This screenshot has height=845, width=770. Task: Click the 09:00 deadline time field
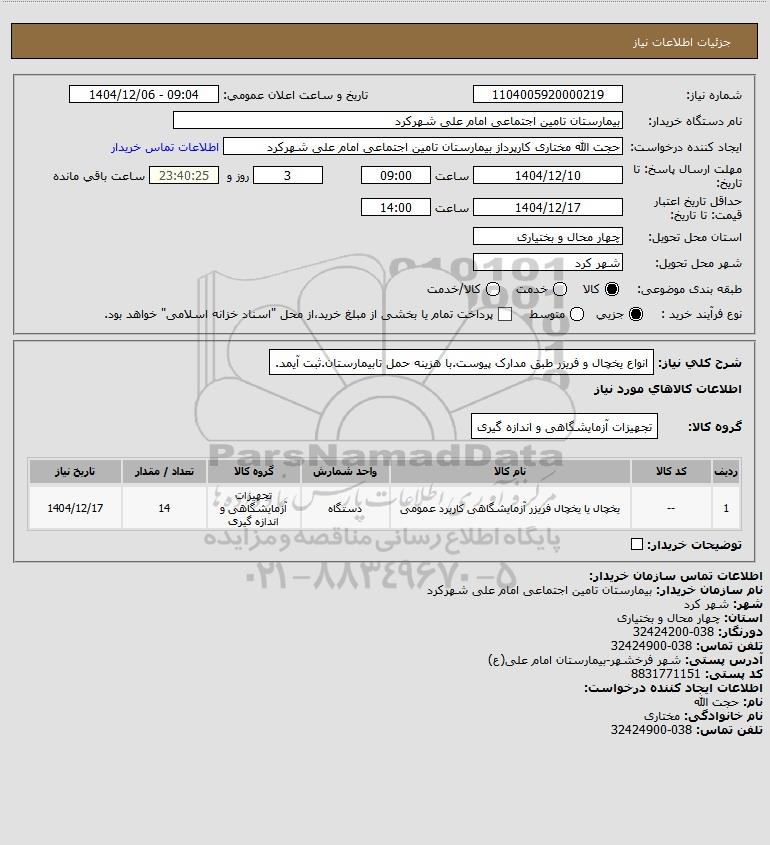396,176
